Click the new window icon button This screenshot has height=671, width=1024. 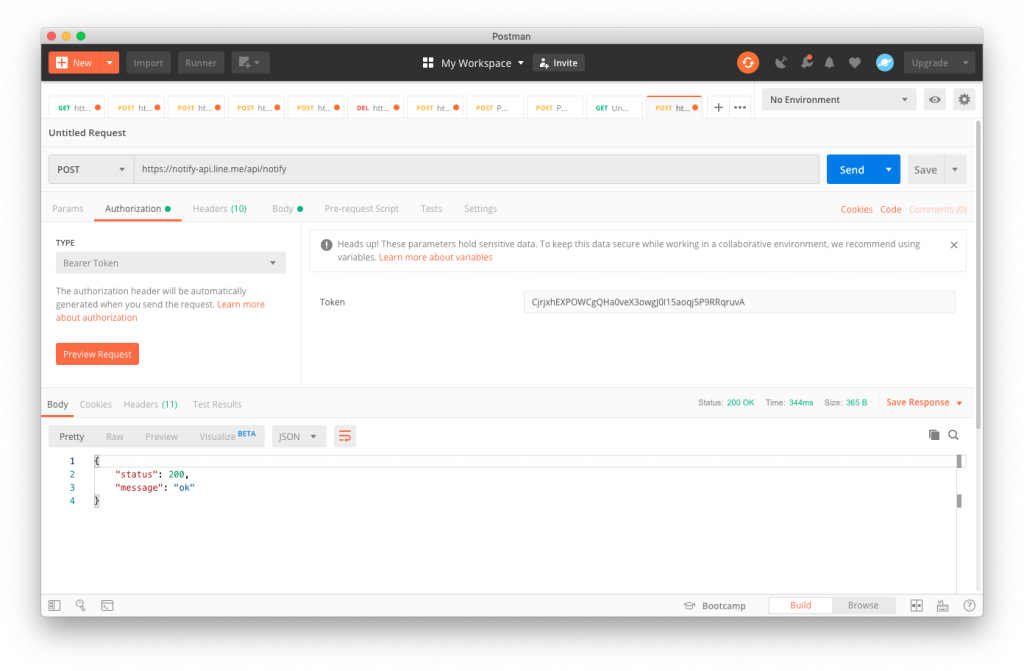point(250,63)
